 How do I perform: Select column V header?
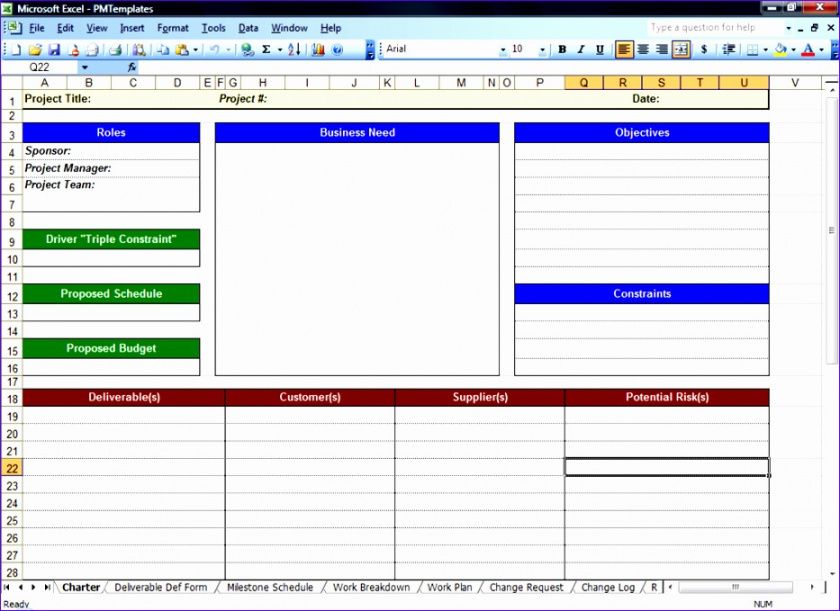pos(795,82)
